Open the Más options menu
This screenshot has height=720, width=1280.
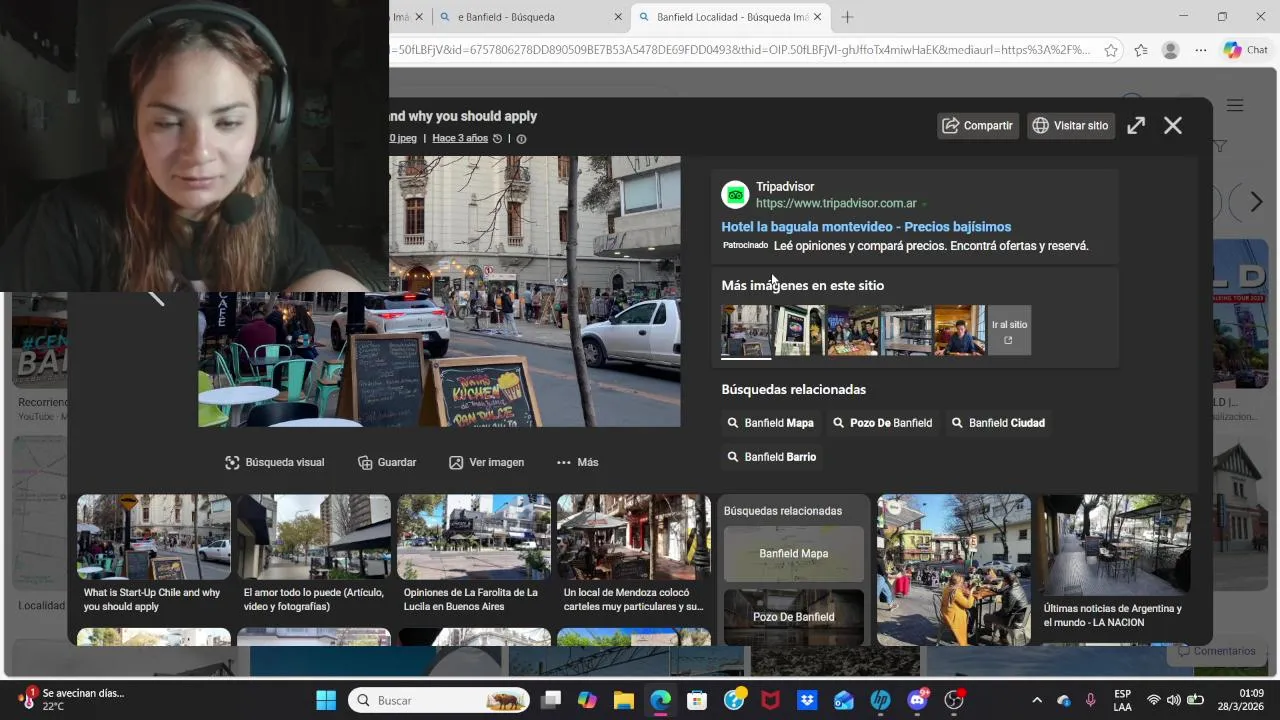[x=578, y=462]
